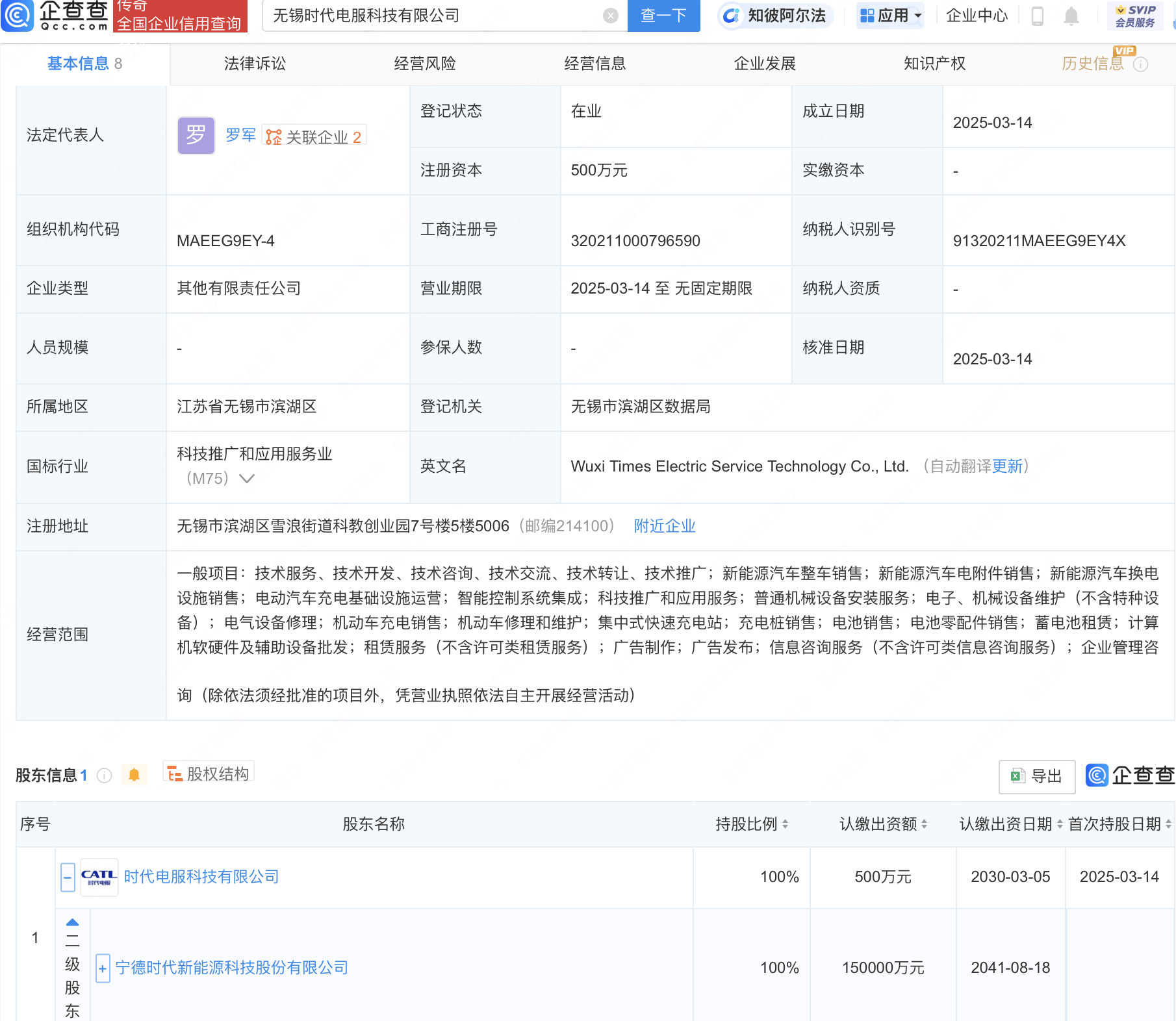Collapse the 二级股东 section arrow

[73, 922]
